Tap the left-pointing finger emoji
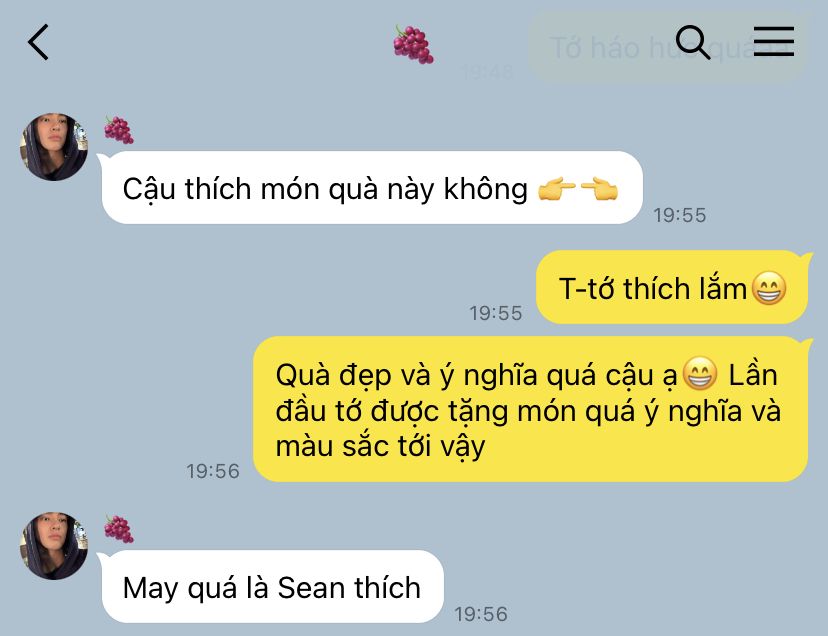This screenshot has width=828, height=636. pyautogui.click(x=599, y=189)
